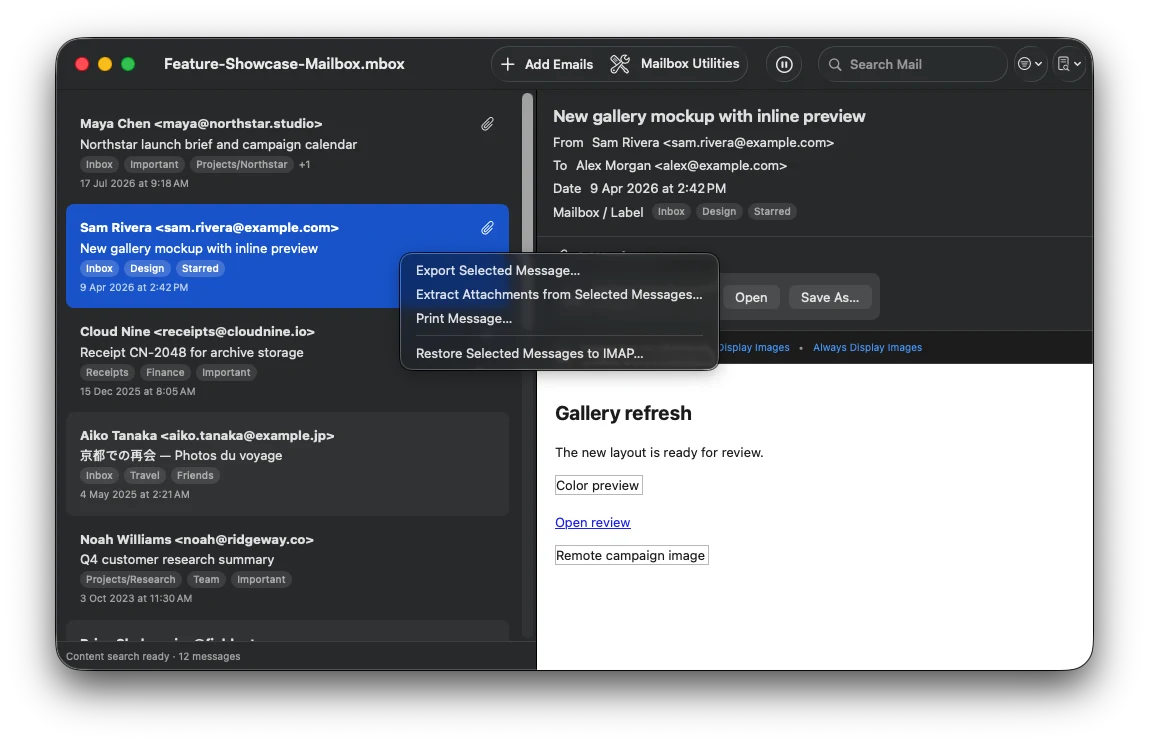The height and width of the screenshot is (744, 1149).
Task: Click Mailbox Utilities label
Action: [x=690, y=64]
